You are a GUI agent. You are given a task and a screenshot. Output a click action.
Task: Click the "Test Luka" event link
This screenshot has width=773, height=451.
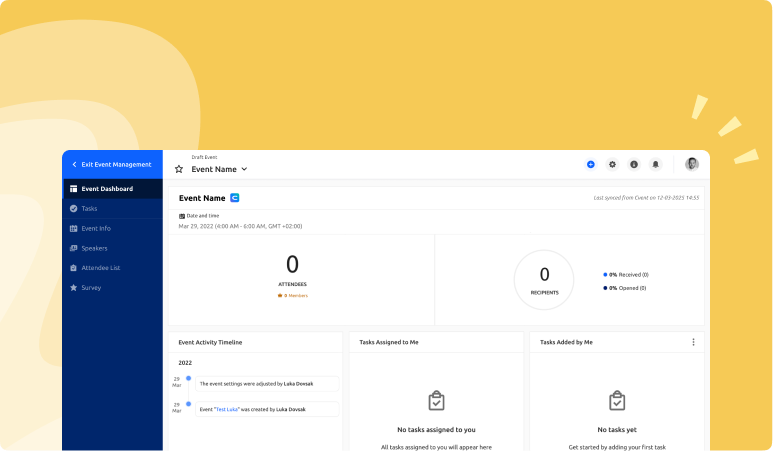tap(226, 409)
